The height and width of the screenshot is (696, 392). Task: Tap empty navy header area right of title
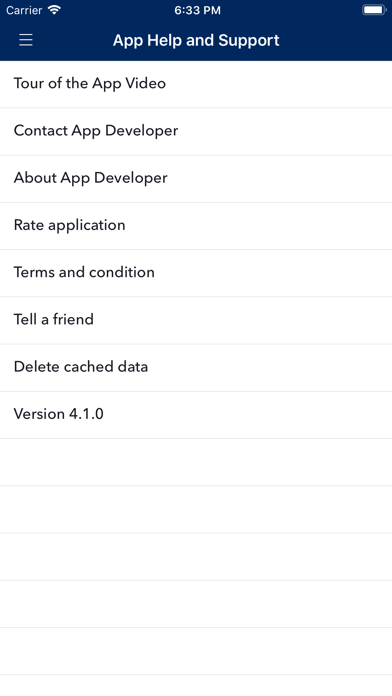point(336,40)
